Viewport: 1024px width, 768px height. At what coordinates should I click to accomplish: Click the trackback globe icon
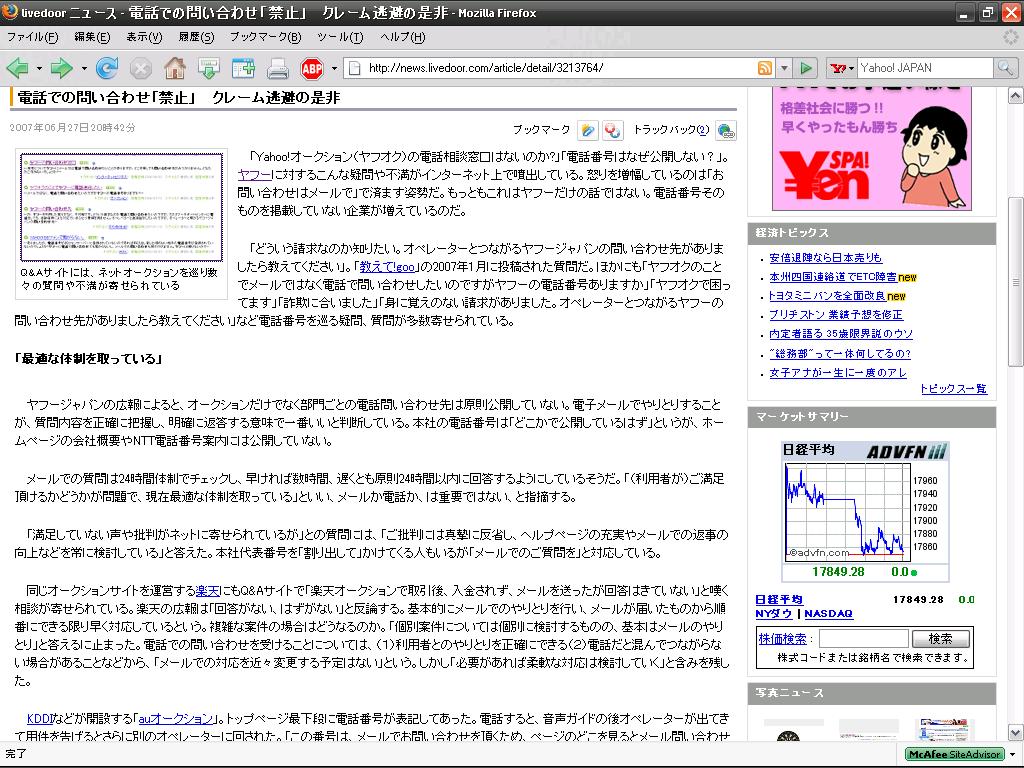(x=726, y=130)
